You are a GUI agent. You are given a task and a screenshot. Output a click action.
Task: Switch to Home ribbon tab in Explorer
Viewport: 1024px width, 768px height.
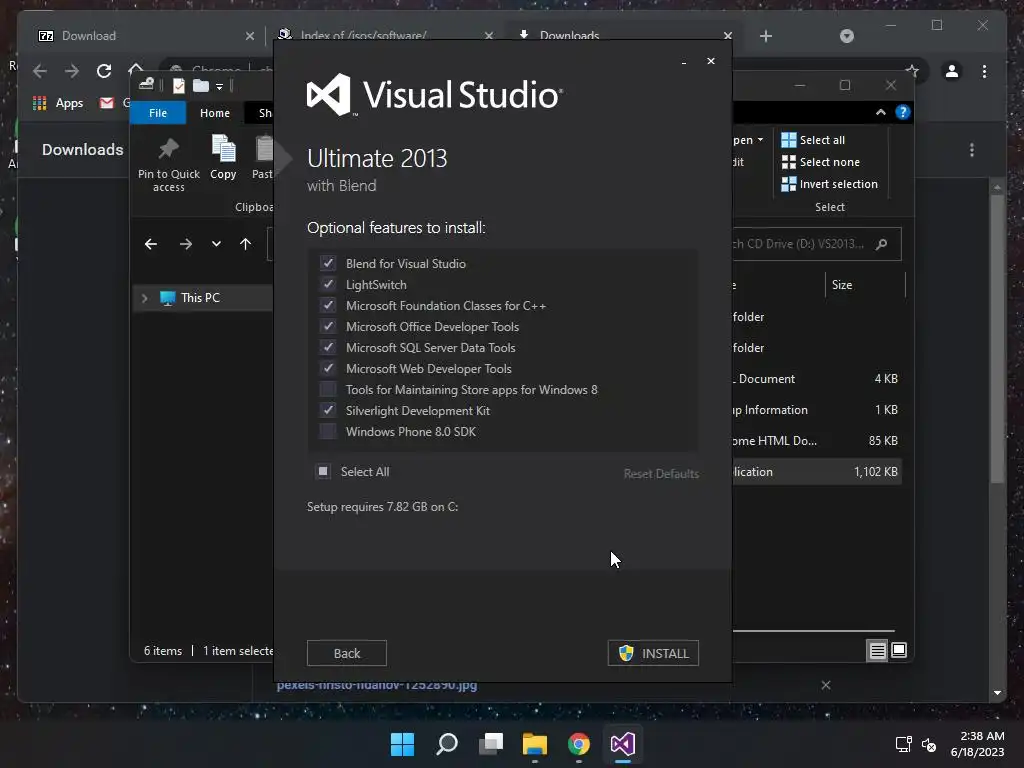(x=215, y=113)
